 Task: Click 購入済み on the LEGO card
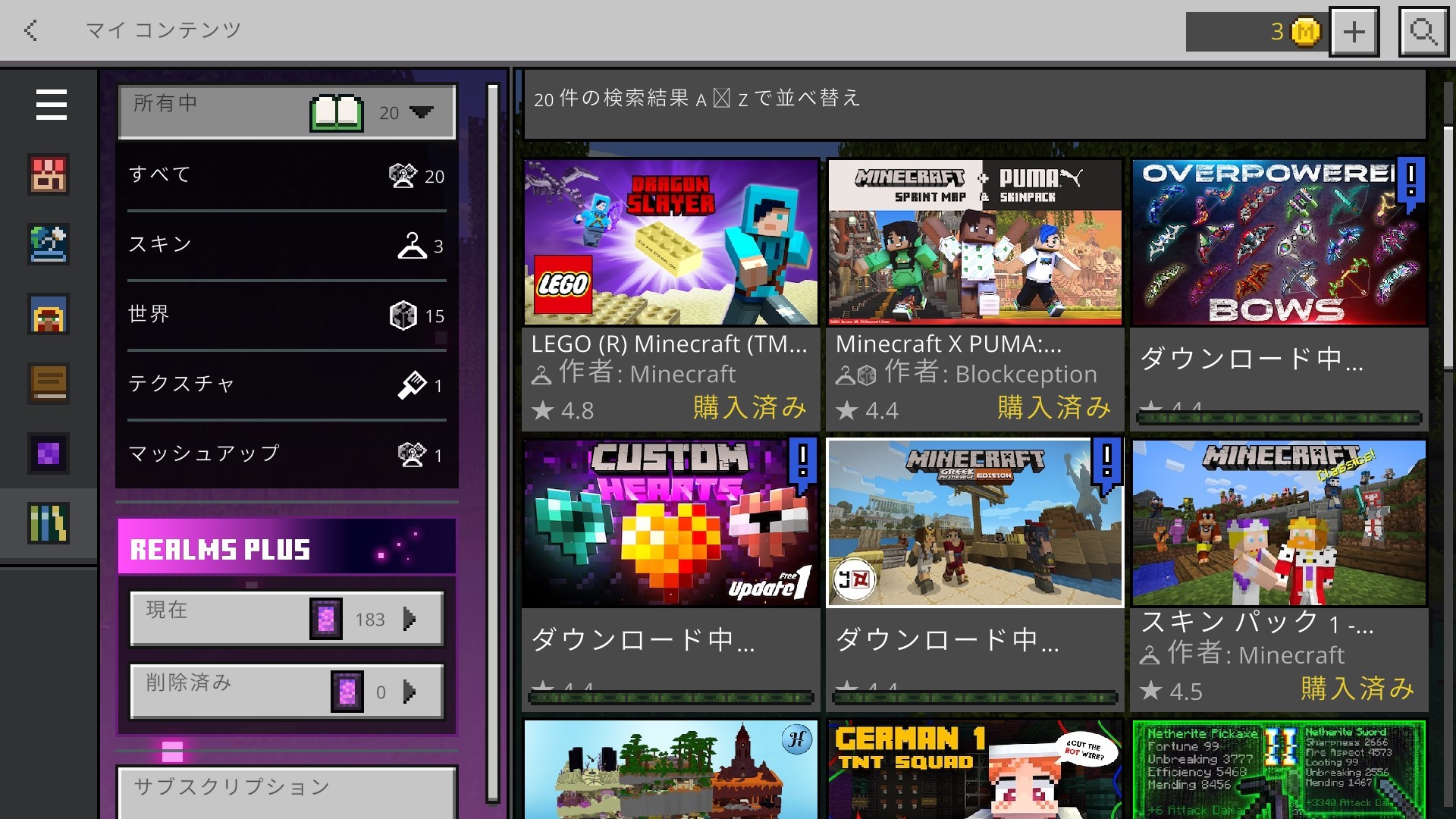click(x=750, y=408)
